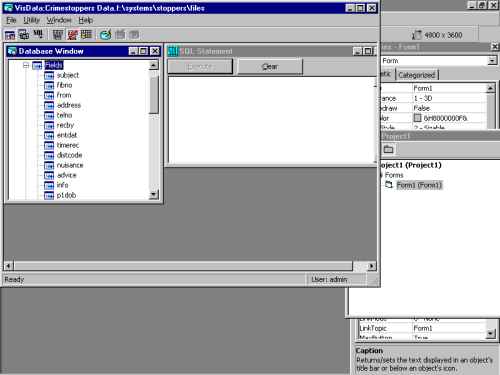Click the form size icon beside 4800 x 3600
Viewport: 500px width, 375px height.
coord(417,35)
